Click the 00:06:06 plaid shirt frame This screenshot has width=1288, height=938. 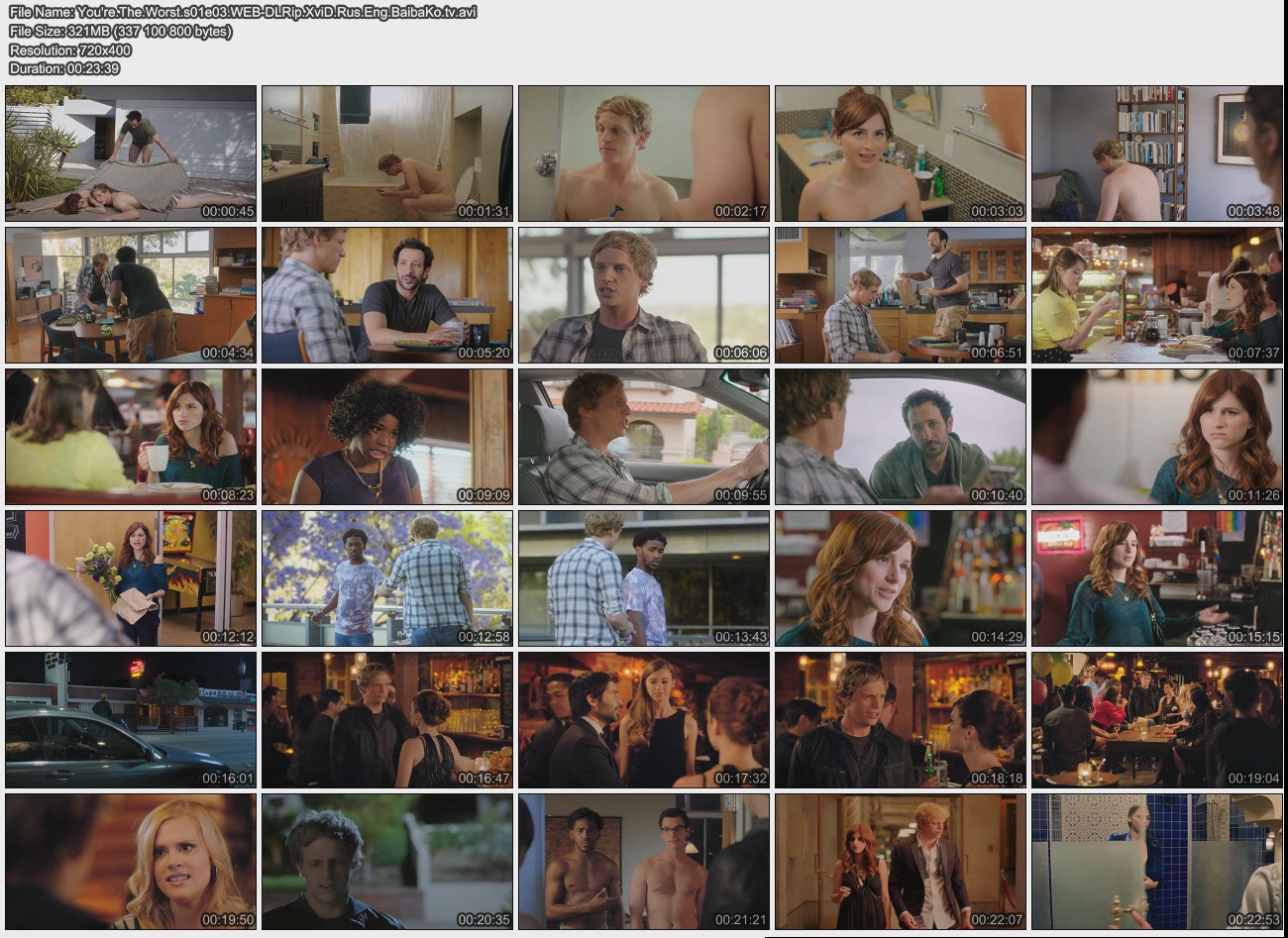[643, 295]
